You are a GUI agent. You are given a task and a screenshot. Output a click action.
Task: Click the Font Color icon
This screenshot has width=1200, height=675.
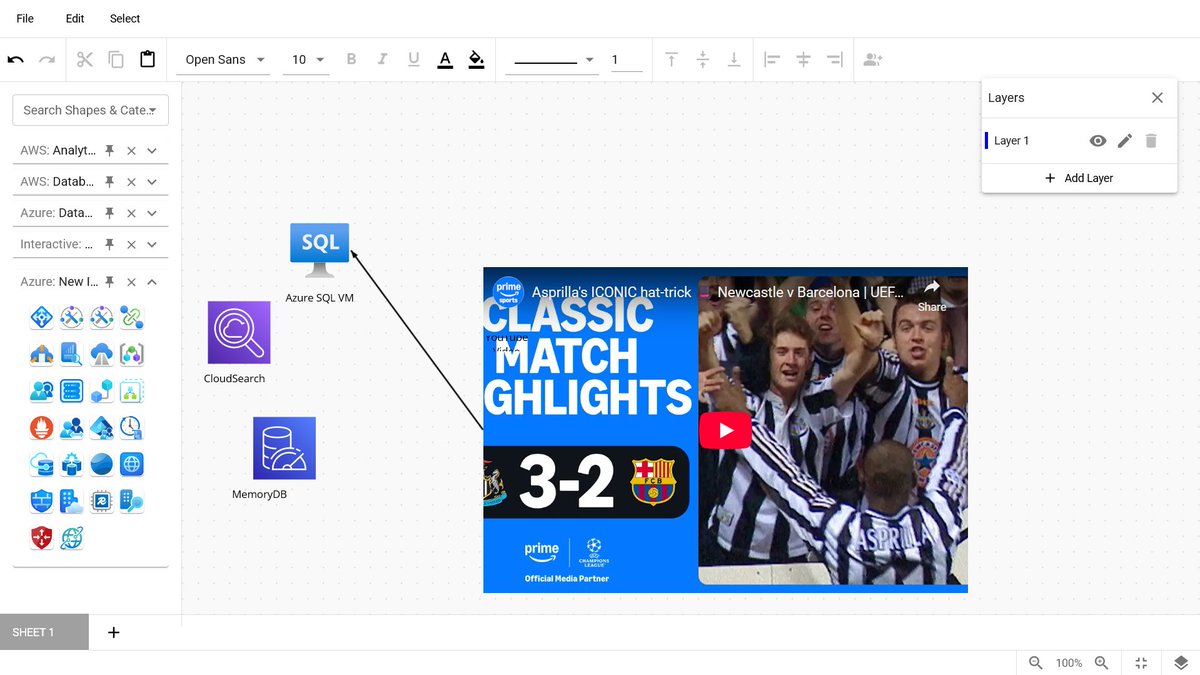click(x=445, y=59)
